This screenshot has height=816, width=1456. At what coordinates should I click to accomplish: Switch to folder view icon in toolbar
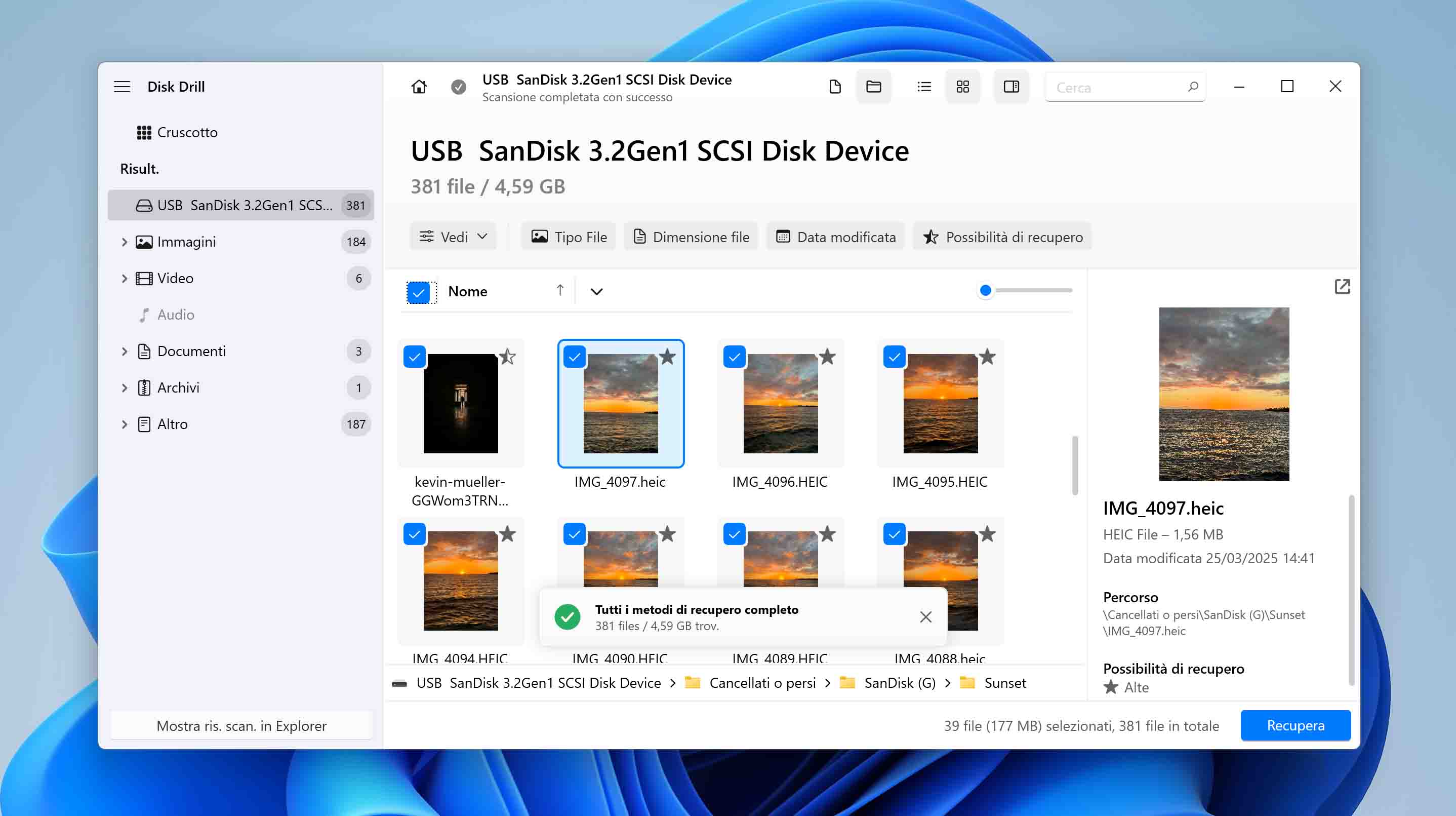(873, 87)
